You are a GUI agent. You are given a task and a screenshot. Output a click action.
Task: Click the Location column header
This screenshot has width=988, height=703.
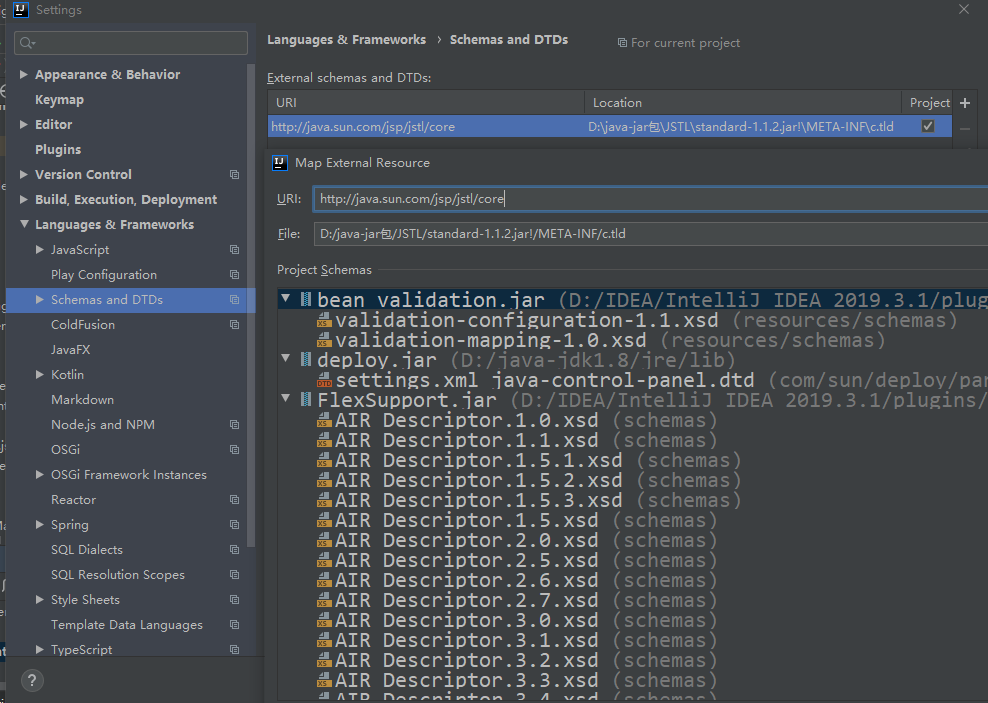743,103
